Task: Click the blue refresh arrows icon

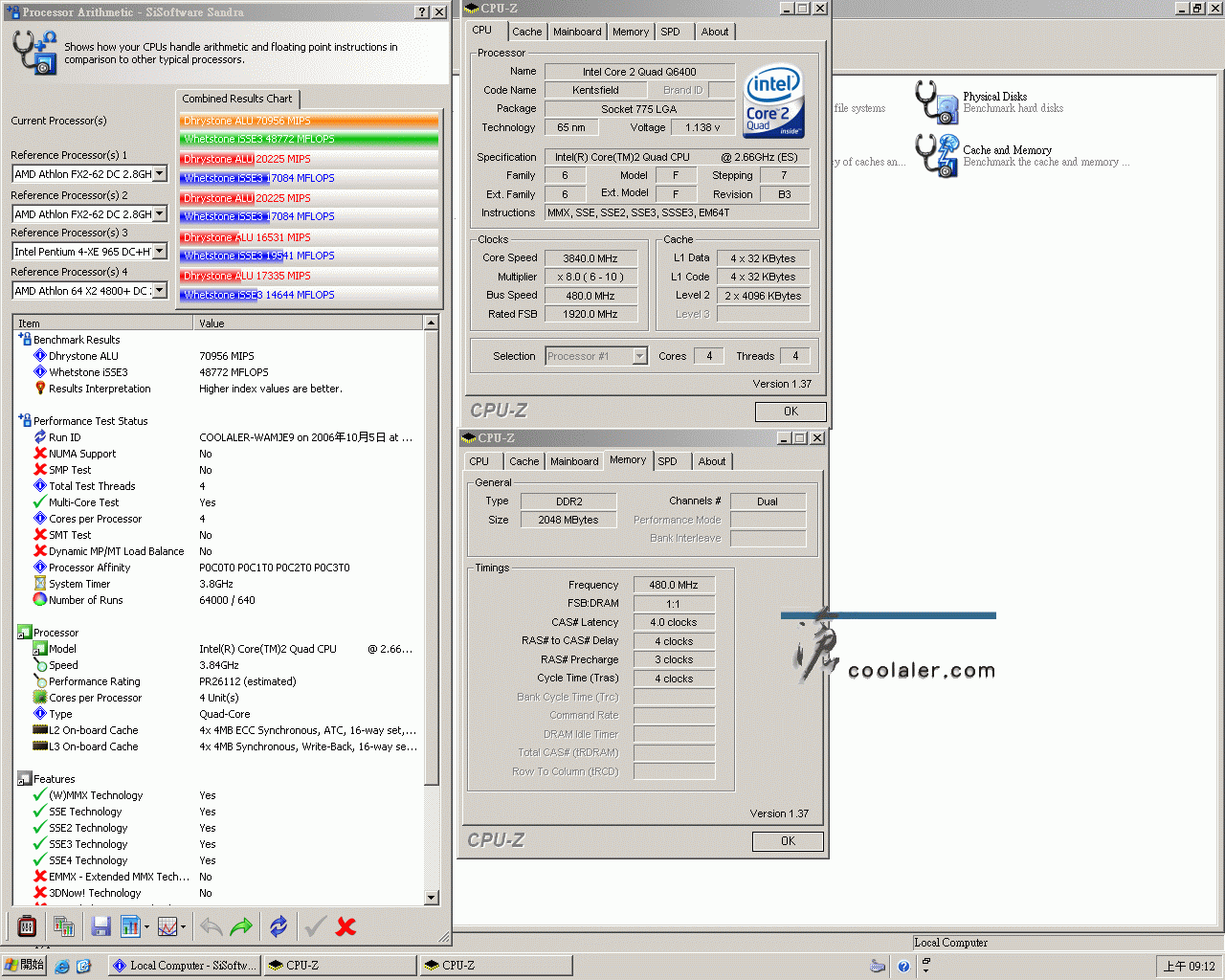Action: click(278, 925)
